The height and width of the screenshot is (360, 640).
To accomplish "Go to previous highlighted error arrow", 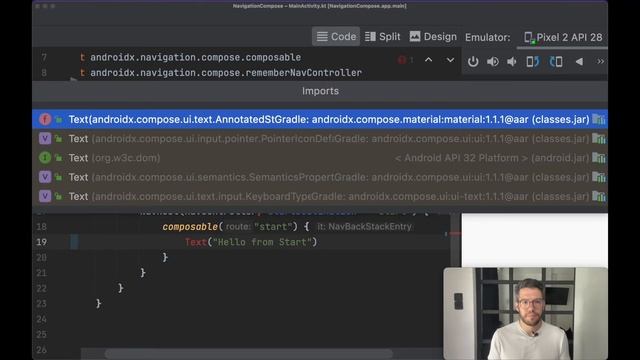I will pos(428,60).
